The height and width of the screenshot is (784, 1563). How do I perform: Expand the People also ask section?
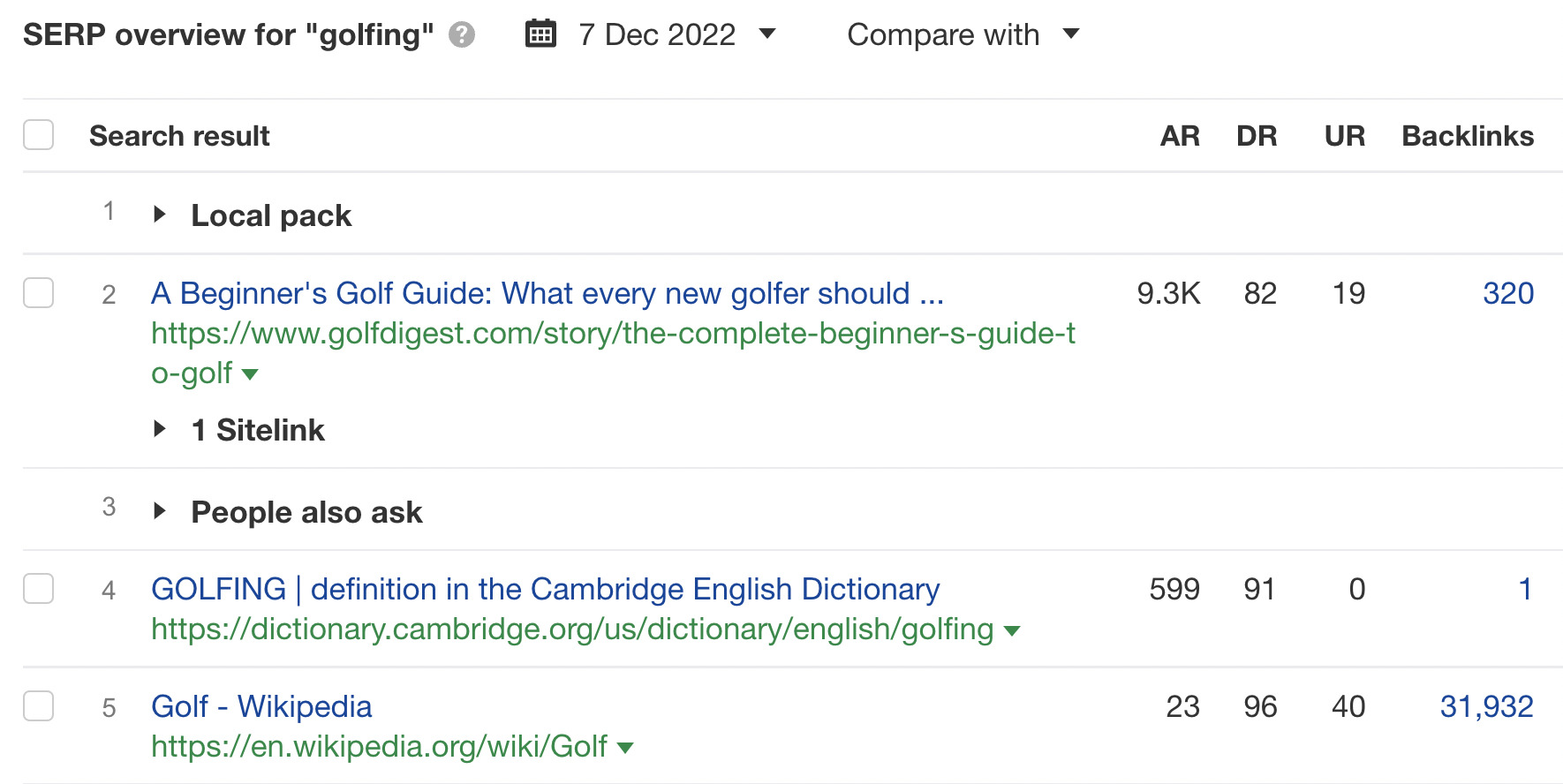coord(161,511)
